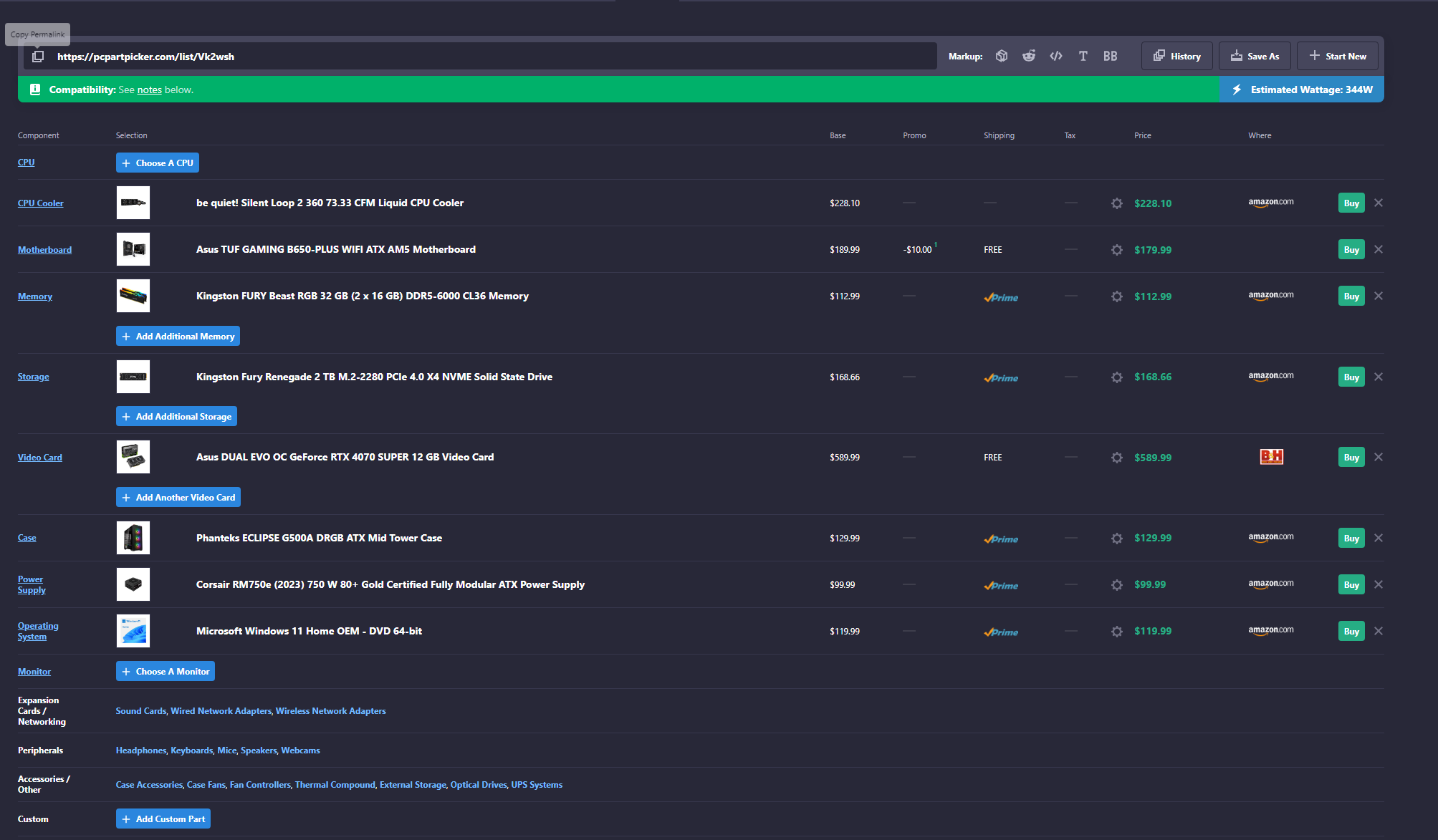
Task: Open price settings gear for Motherboard
Action: (x=1117, y=250)
